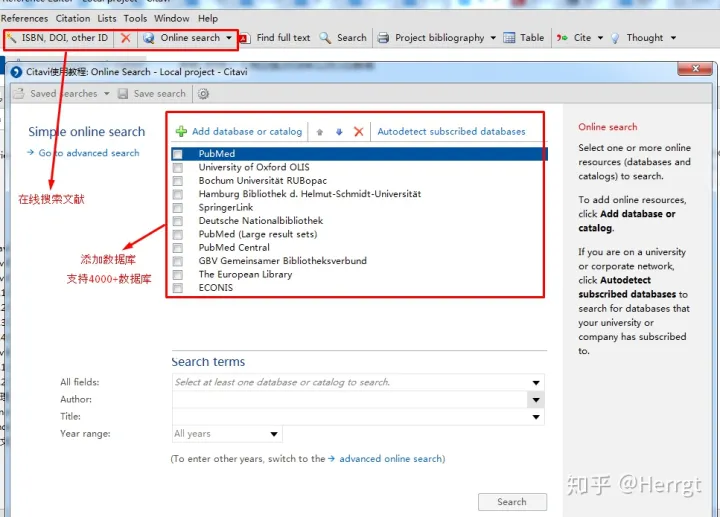This screenshot has height=517, width=720.
Task: Click the Table grid icon
Action: pyautogui.click(x=509, y=38)
